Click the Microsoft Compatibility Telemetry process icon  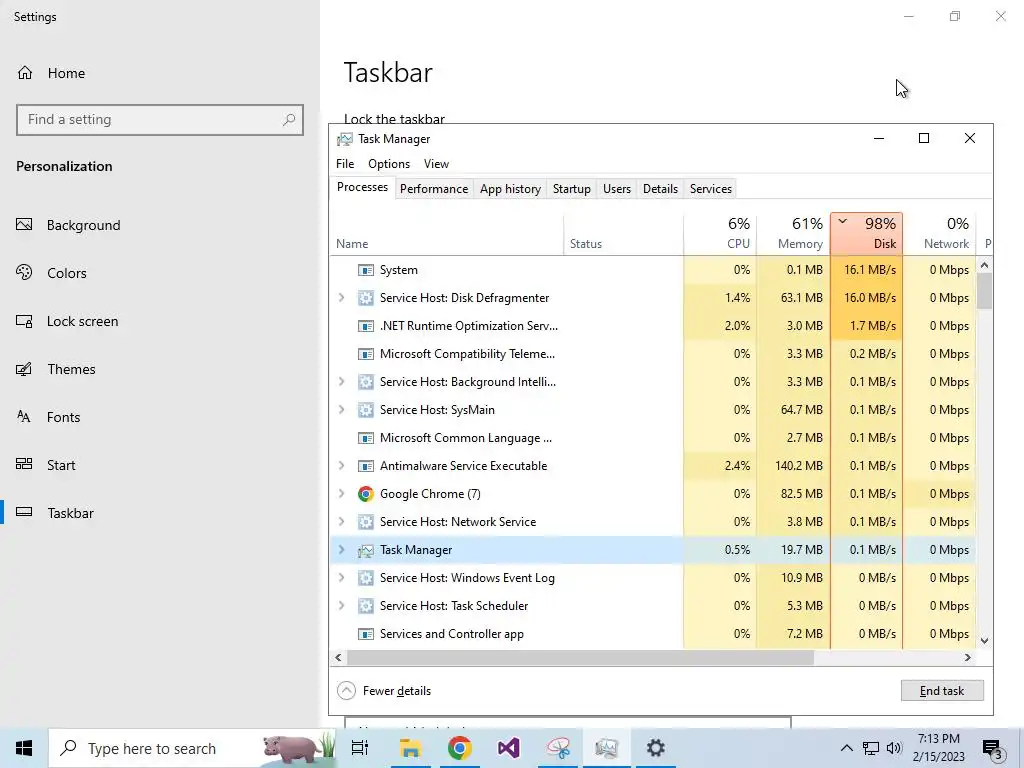(366, 354)
